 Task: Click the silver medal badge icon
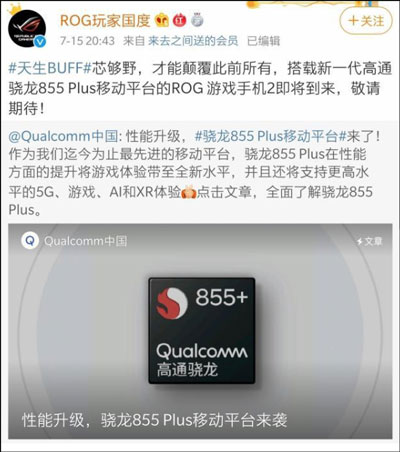point(197,21)
